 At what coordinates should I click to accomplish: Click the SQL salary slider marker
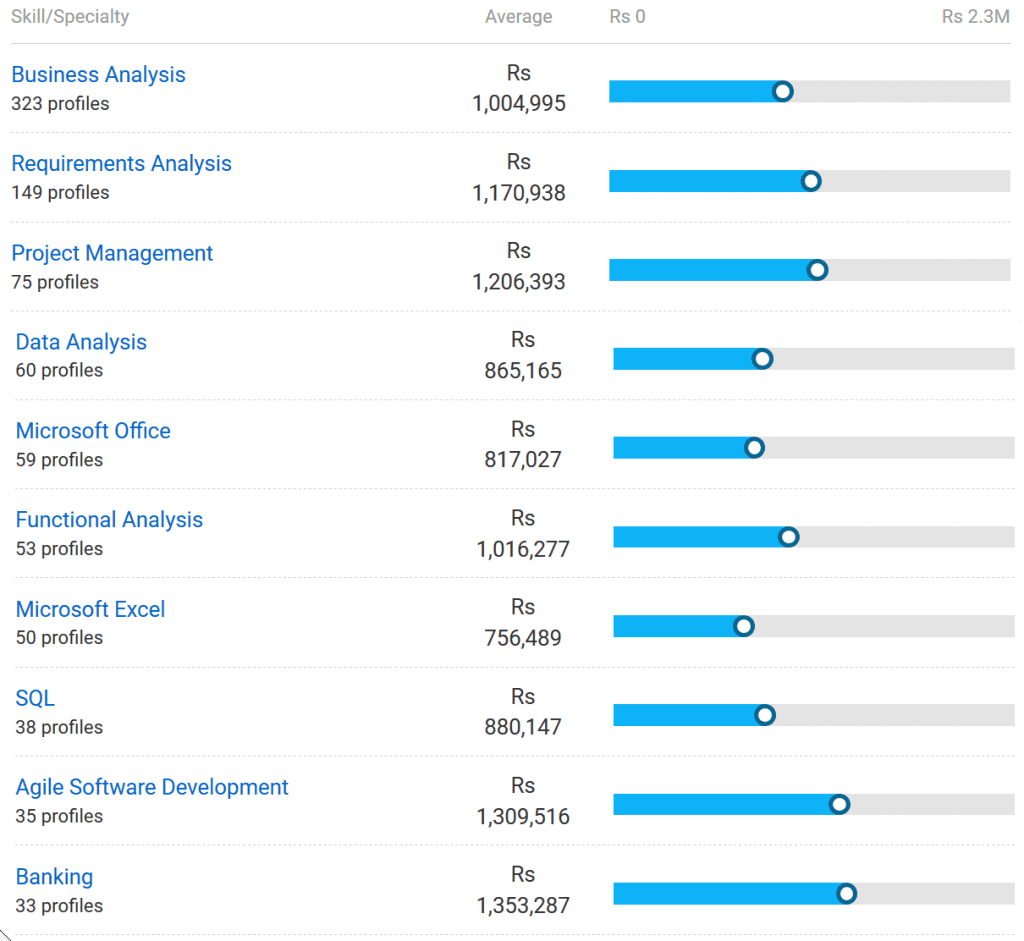[x=765, y=715]
